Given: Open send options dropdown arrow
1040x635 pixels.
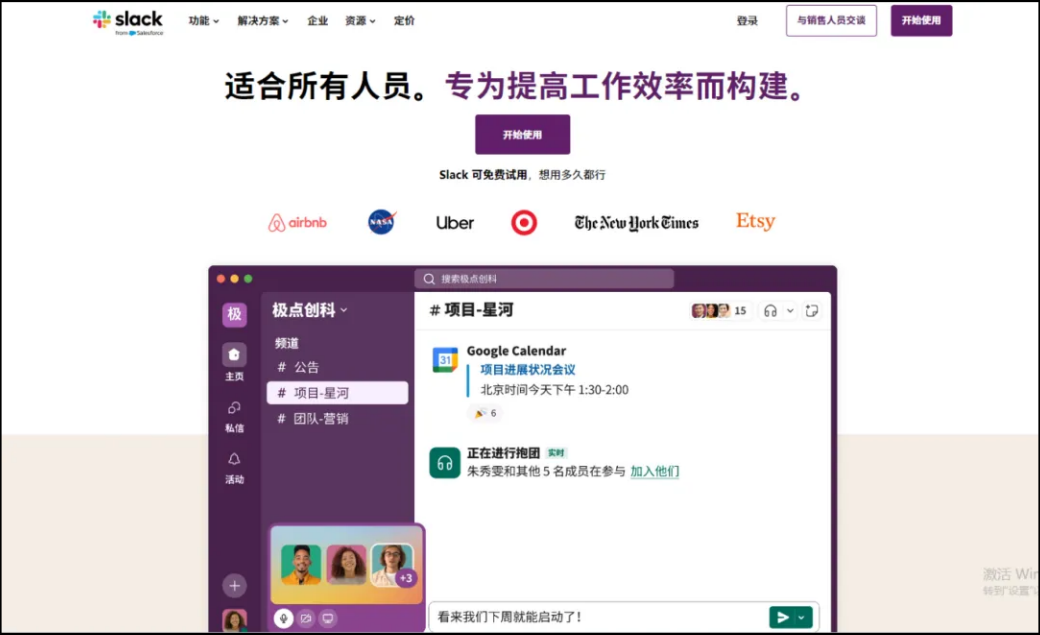Looking at the screenshot, I should (x=803, y=617).
